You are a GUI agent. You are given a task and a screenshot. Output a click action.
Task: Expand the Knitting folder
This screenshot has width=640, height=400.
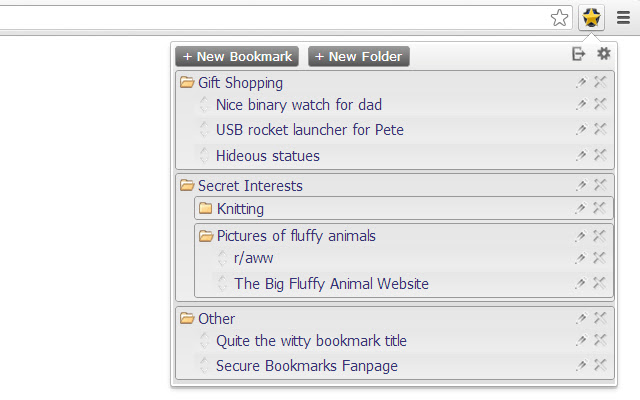pyautogui.click(x=206, y=208)
